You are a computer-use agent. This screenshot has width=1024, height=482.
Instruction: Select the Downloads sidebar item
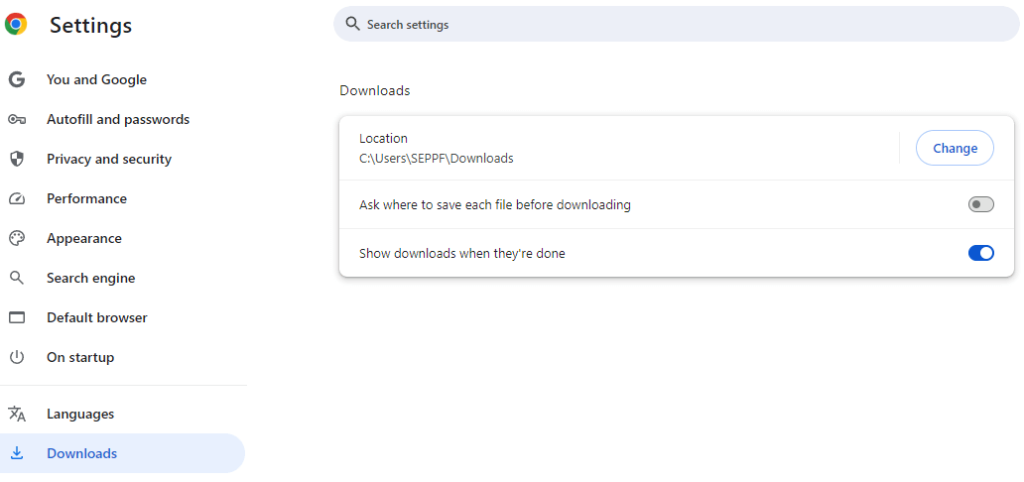pos(123,453)
